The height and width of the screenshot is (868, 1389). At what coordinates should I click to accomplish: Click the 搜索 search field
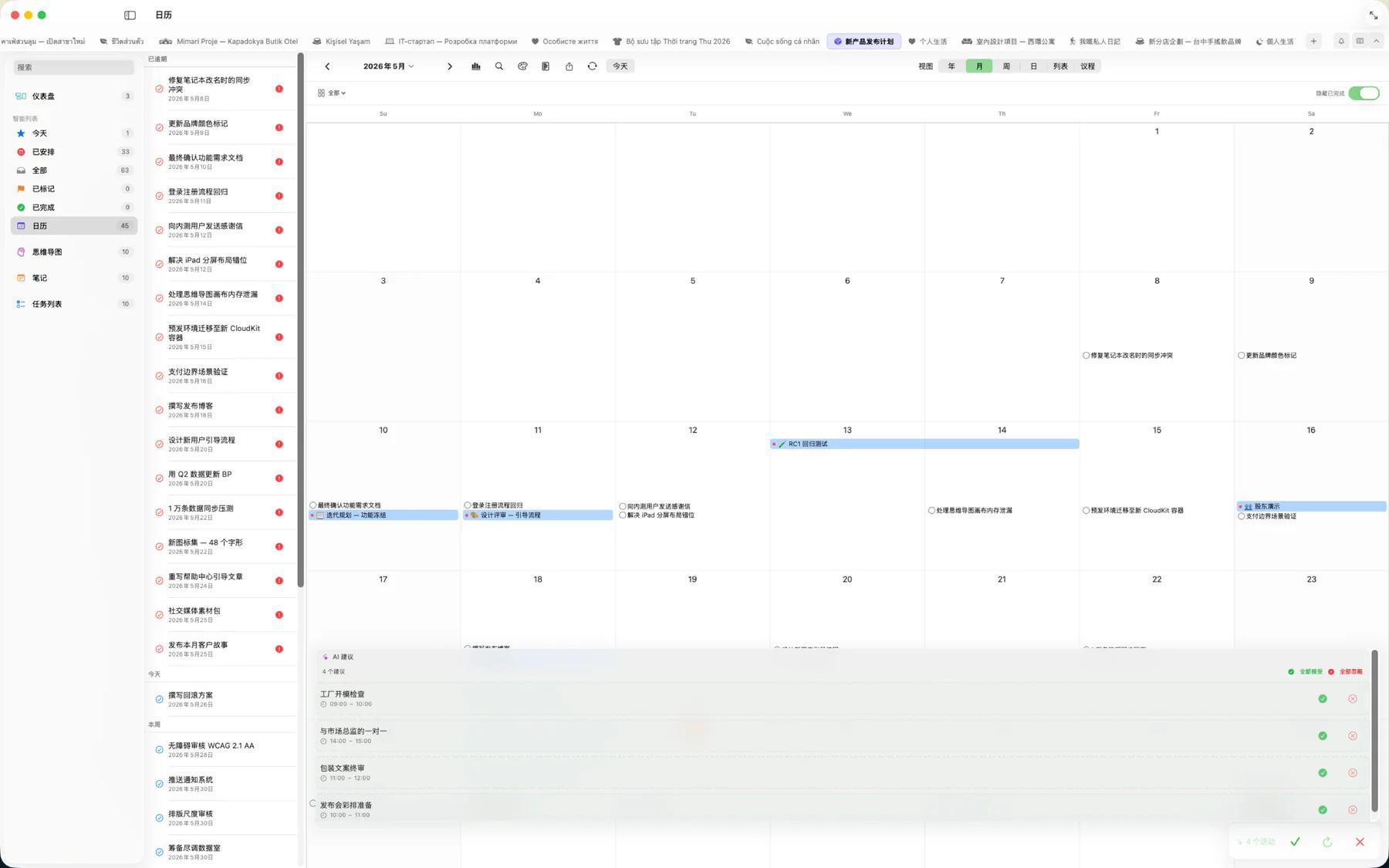(73, 67)
